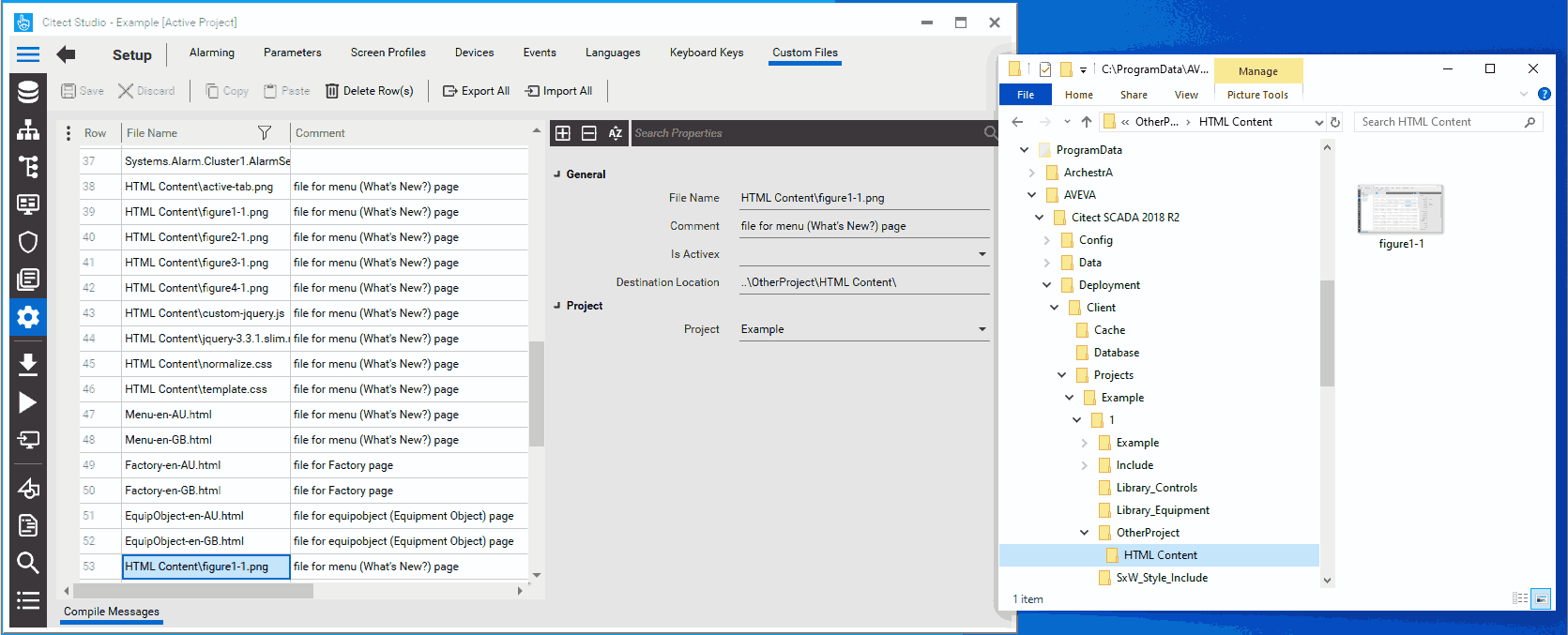Collapse the OtherProject folder node
Image resolution: width=1568 pixels, height=635 pixels.
tap(1085, 533)
